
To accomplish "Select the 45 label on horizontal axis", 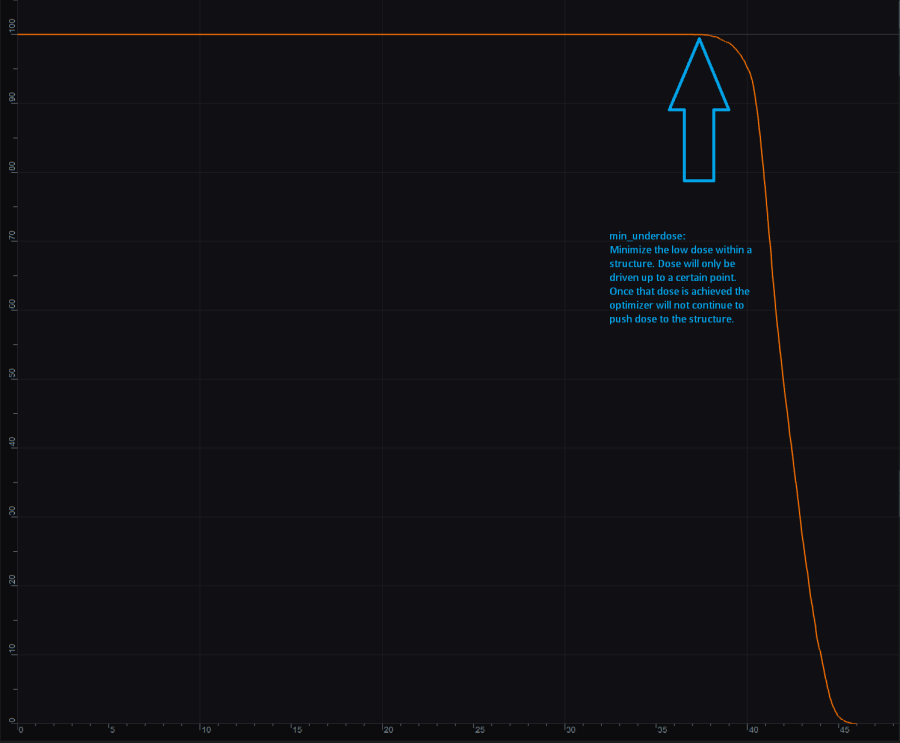I will pyautogui.click(x=845, y=730).
